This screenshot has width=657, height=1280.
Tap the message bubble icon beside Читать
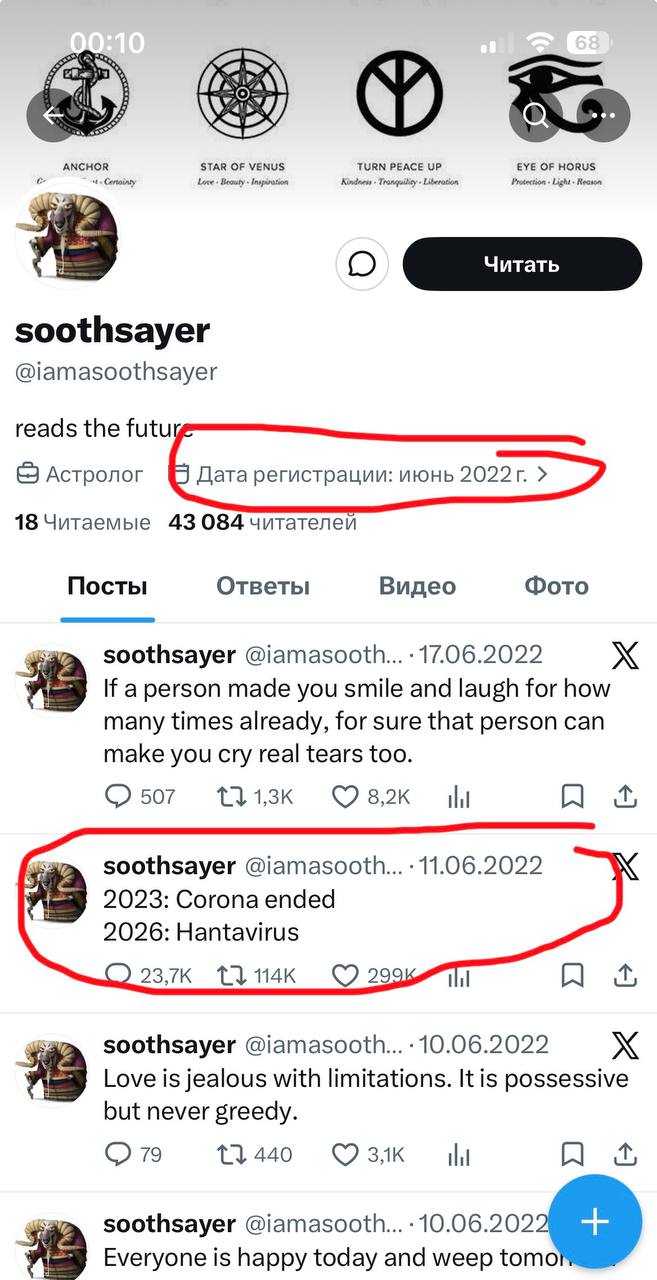pyautogui.click(x=361, y=264)
